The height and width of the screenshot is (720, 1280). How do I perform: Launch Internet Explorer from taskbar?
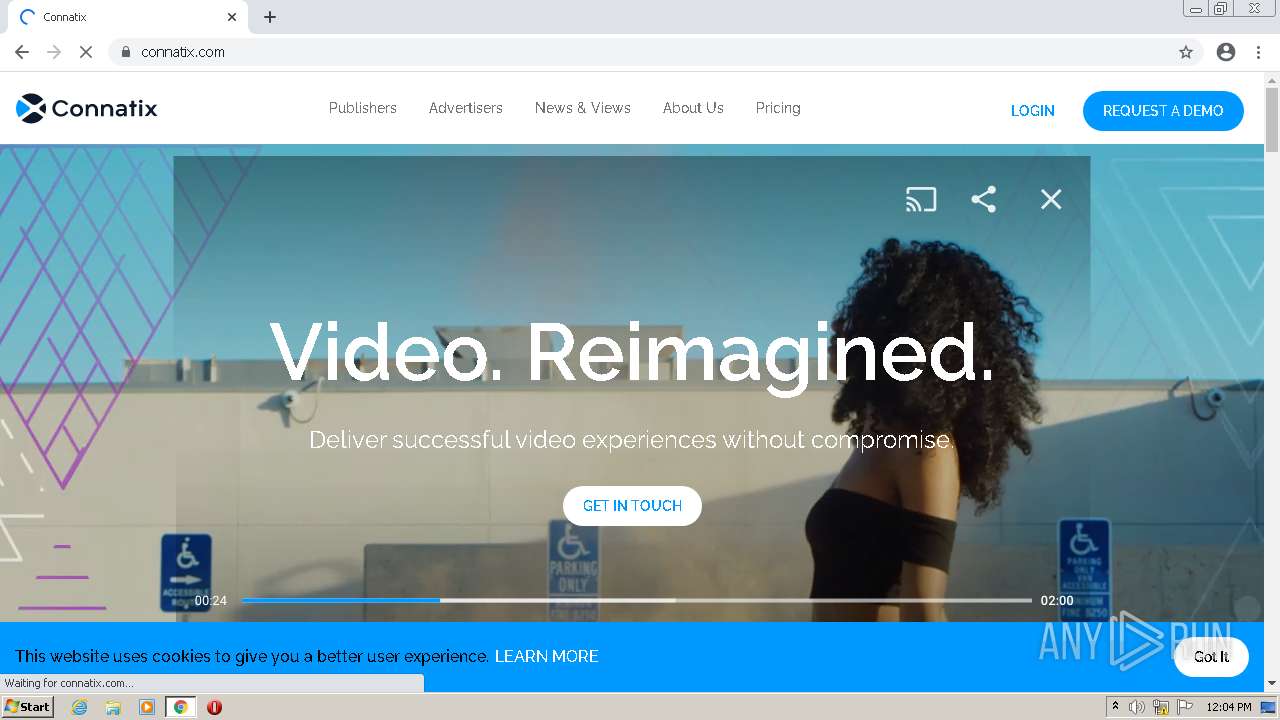[80, 707]
